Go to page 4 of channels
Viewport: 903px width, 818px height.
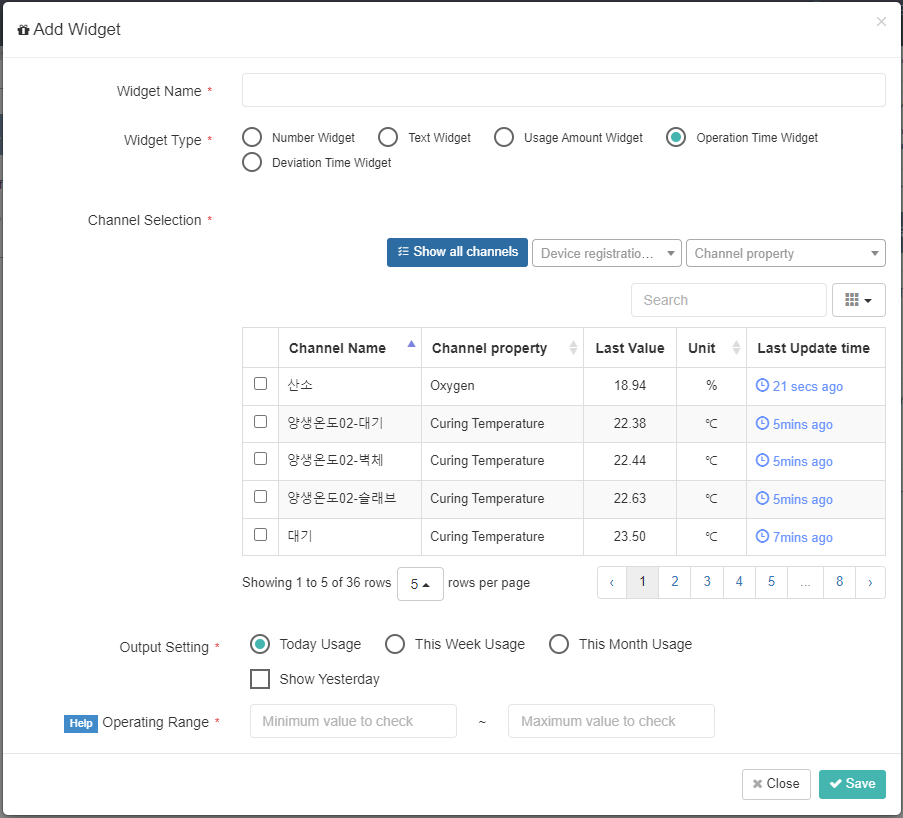pos(739,582)
